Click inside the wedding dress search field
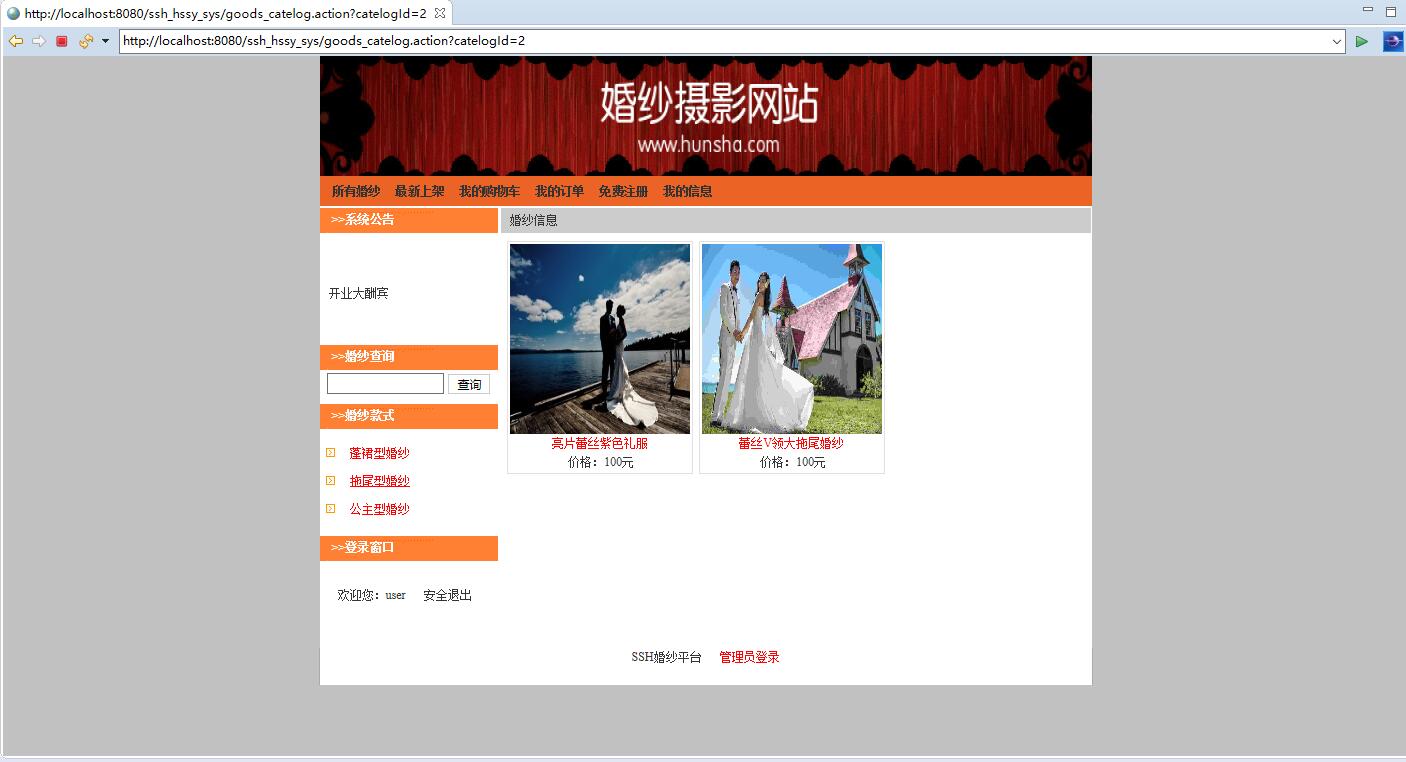 385,383
